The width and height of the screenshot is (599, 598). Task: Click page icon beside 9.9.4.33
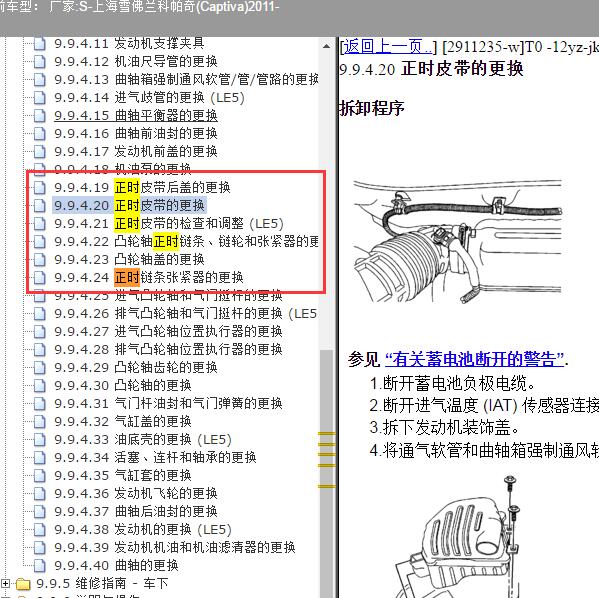point(40,439)
